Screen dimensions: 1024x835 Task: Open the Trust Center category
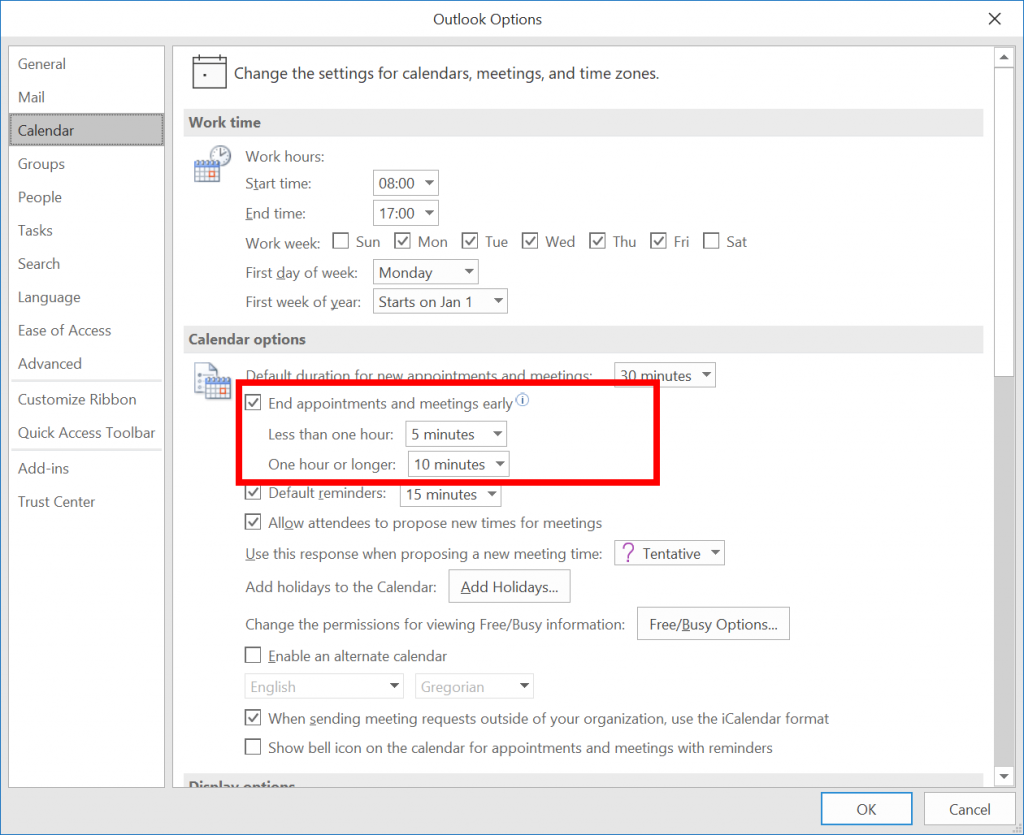[x=57, y=502]
